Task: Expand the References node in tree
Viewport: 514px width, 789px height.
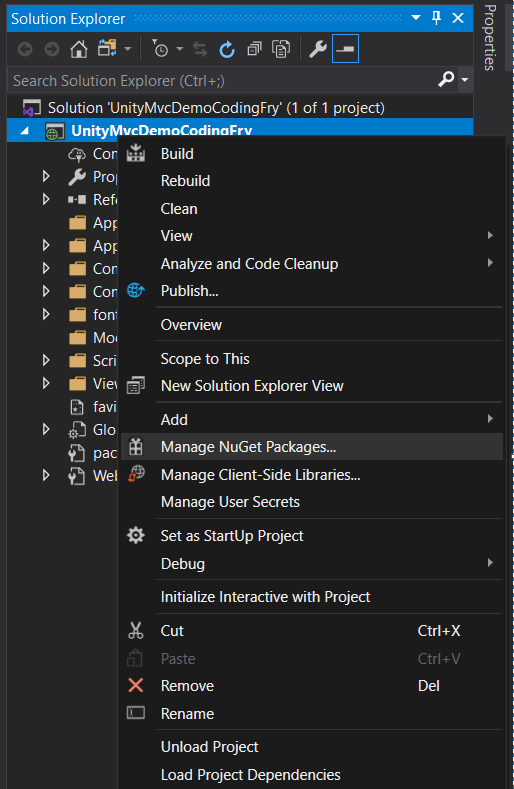Action: click(x=46, y=199)
